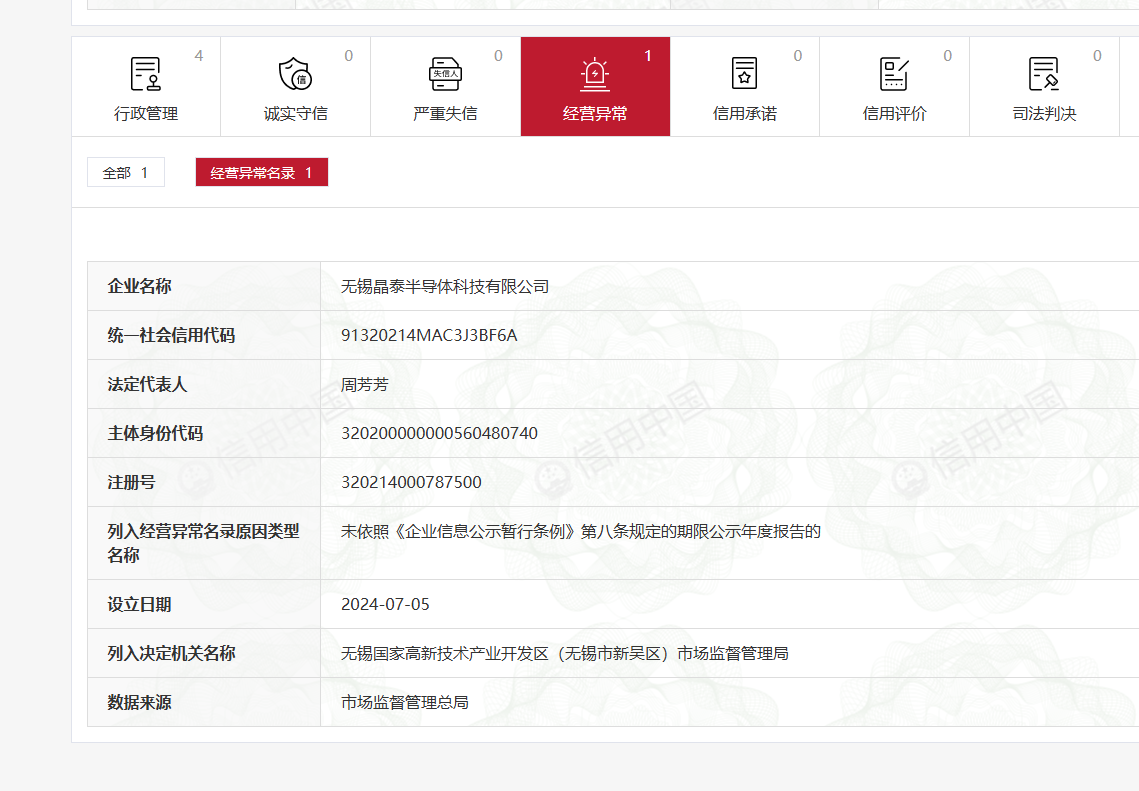Viewport: 1139px width, 791px height.
Task: Click the 信用承诺 certificate icon
Action: pos(744,74)
